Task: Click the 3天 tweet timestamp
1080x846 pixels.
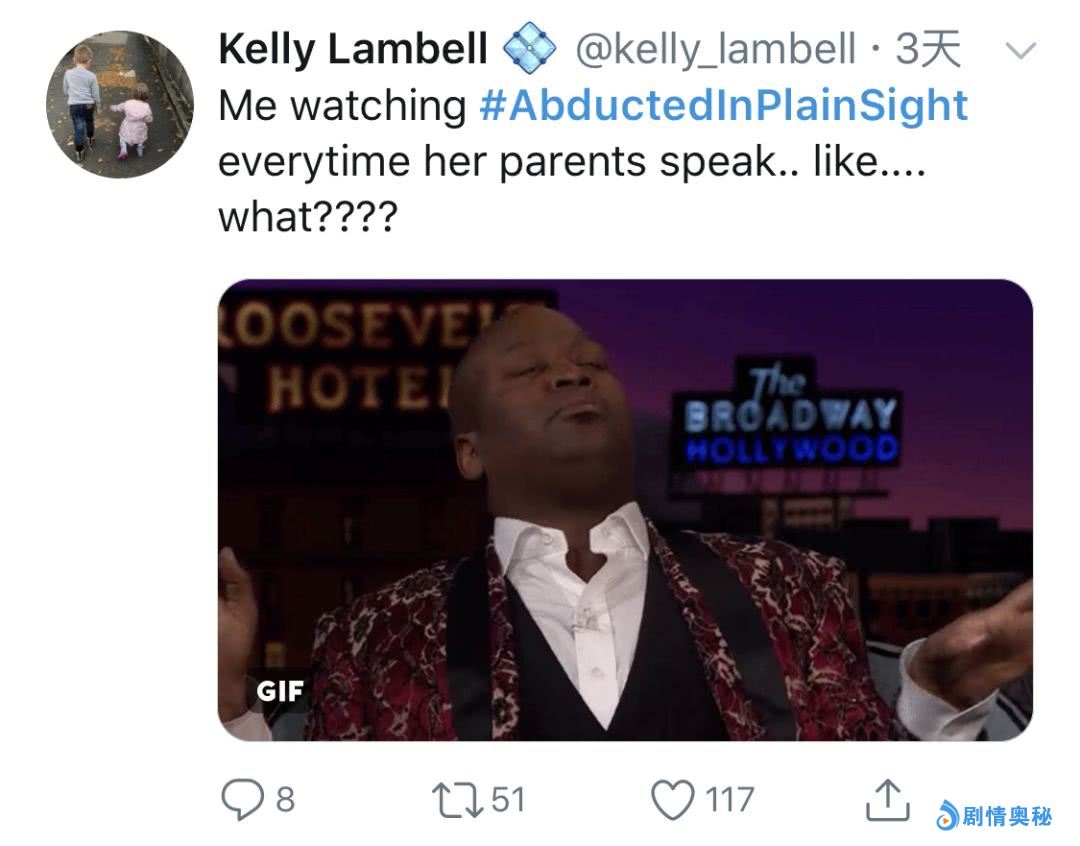Action: [927, 49]
